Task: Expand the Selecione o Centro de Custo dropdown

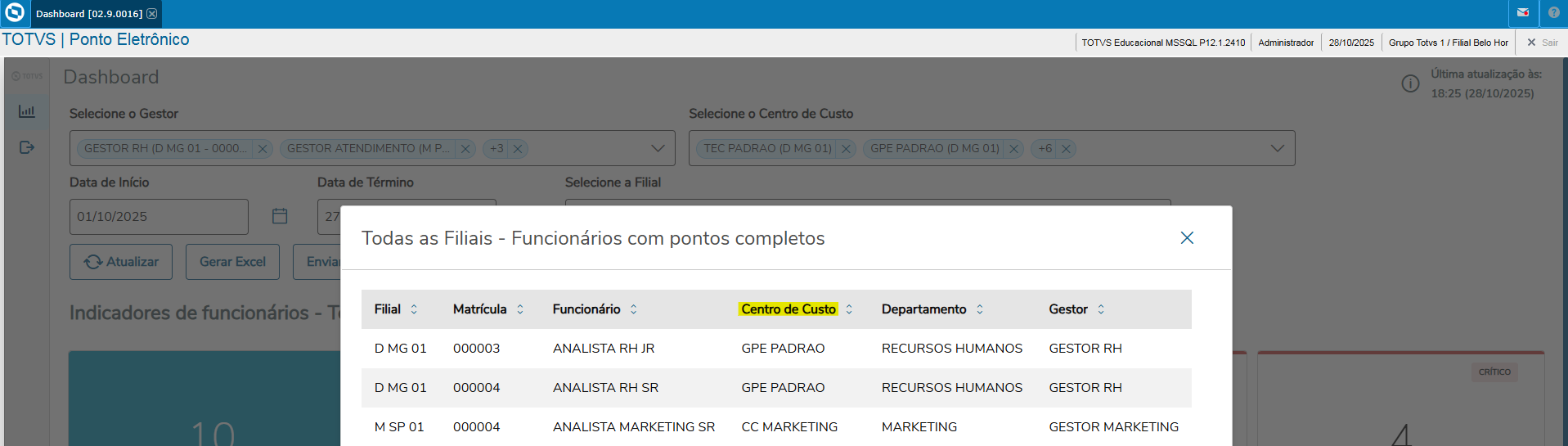Action: (x=1277, y=149)
